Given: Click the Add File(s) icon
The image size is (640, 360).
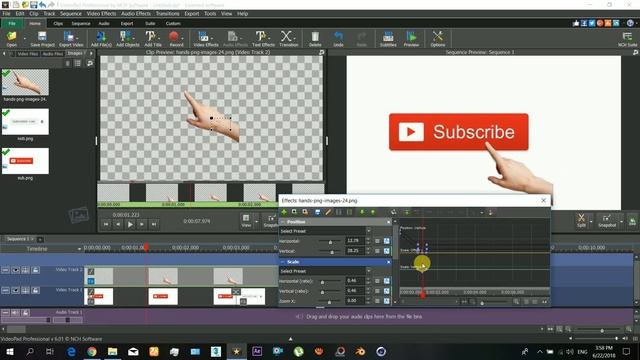Looking at the screenshot, I should [x=101, y=37].
